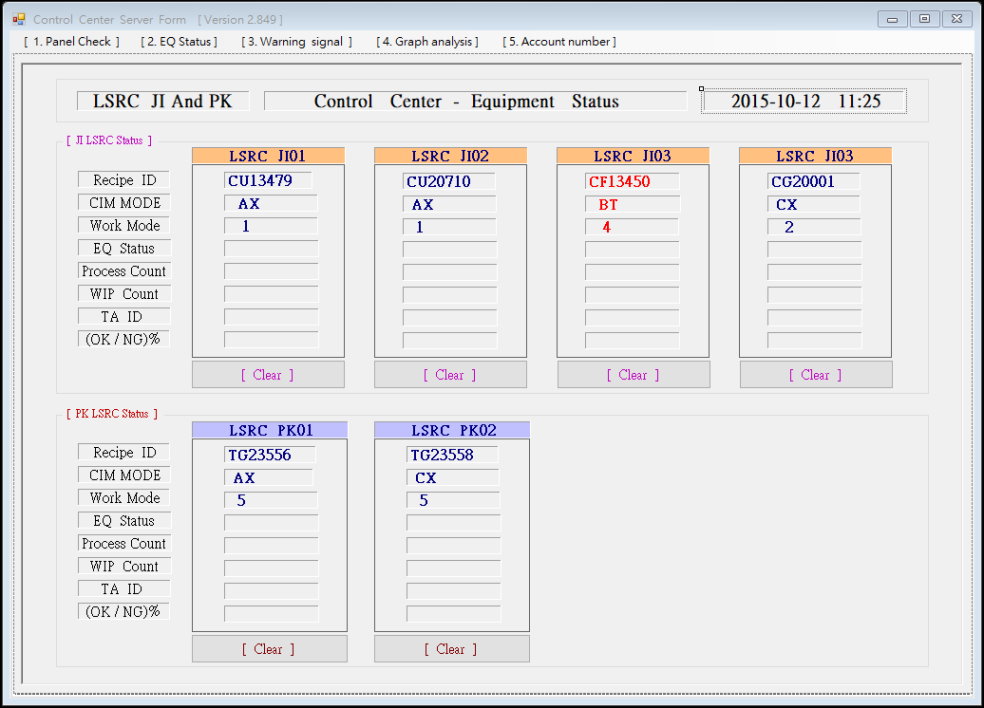
Task: Click Clear below the red CF13450 panel
Action: tap(633, 375)
